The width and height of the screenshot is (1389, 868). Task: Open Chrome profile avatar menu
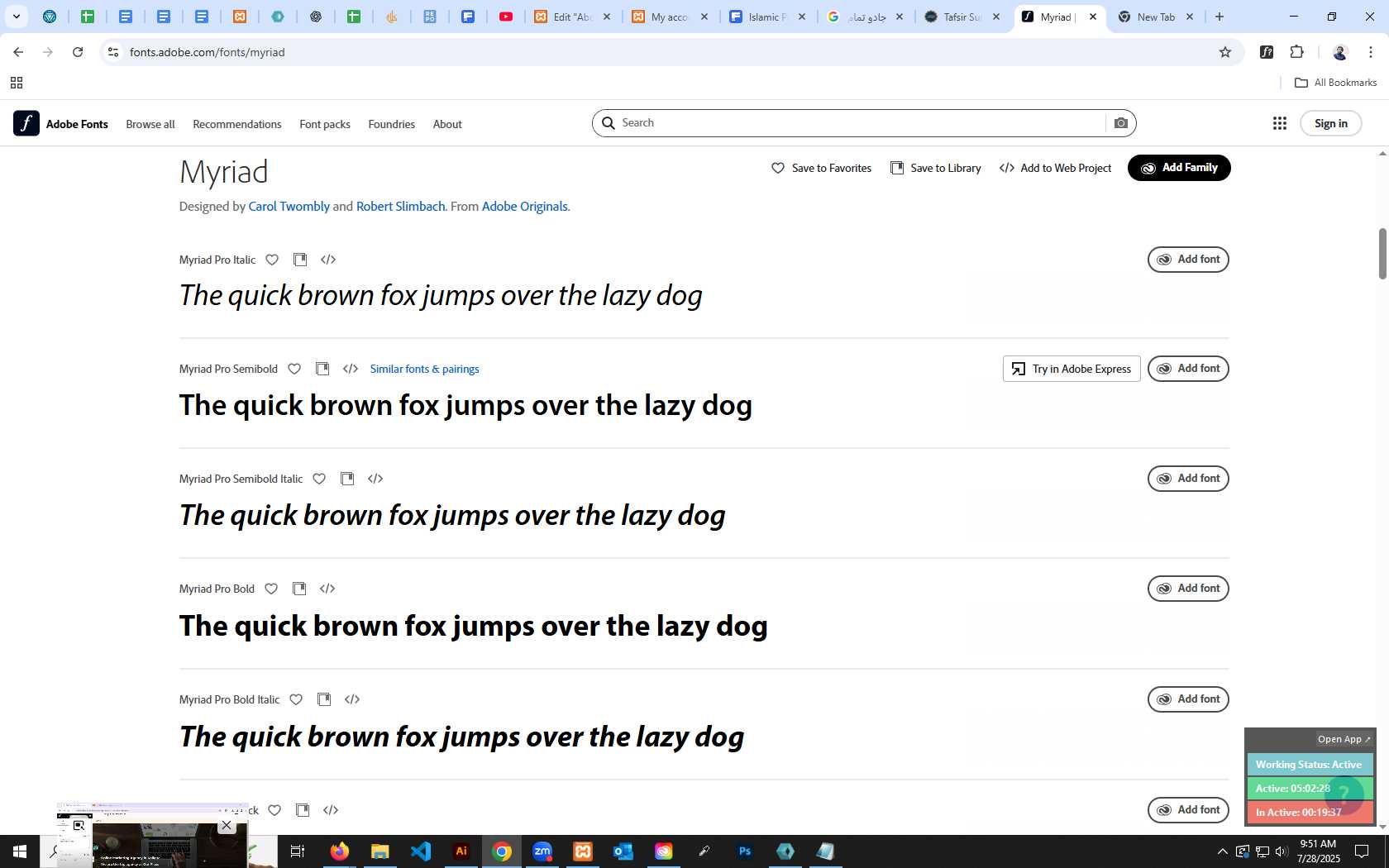1340,52
